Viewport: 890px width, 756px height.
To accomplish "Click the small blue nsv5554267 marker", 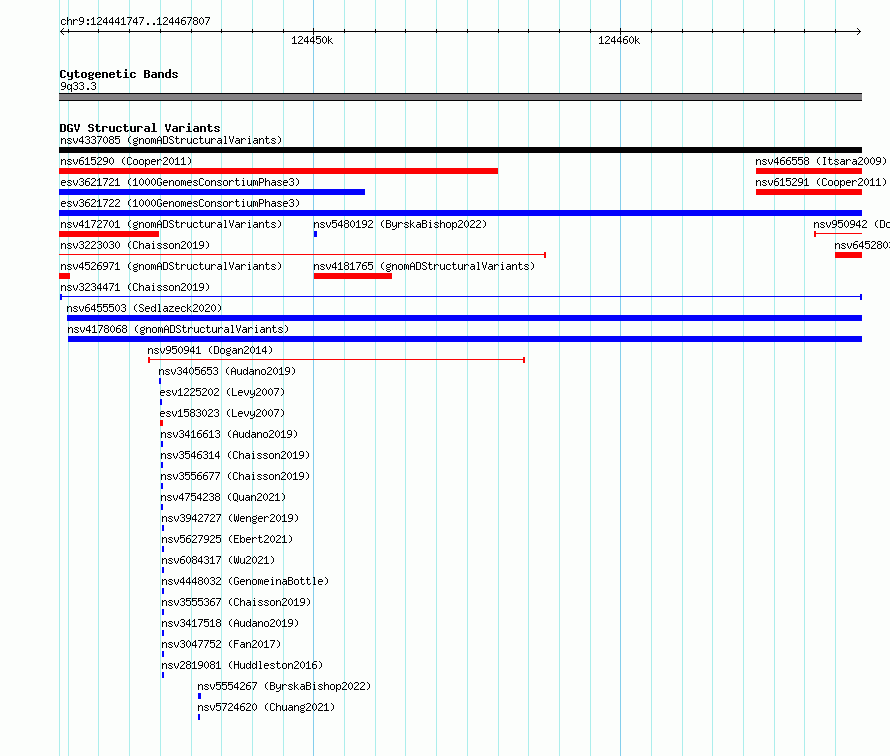I will coord(199,696).
